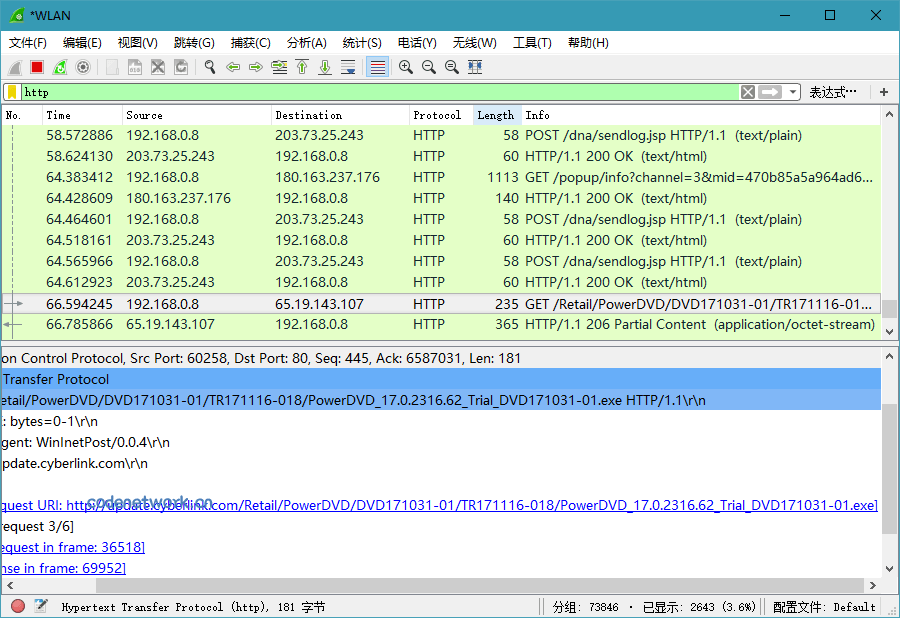The width and height of the screenshot is (900, 618).
Task: Select the HTTP 206 Partial Content packet
Action: 400,324
